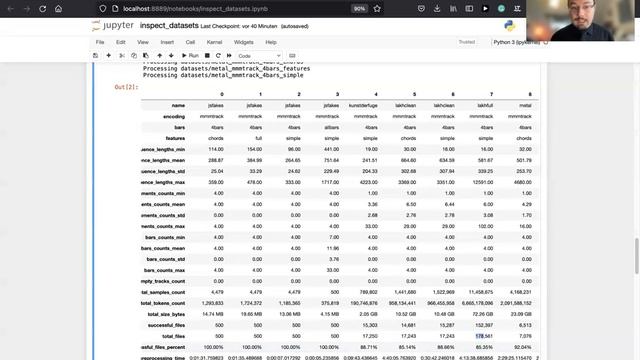The width and height of the screenshot is (640, 360).
Task: Run the selected cell
Action: [190, 56]
